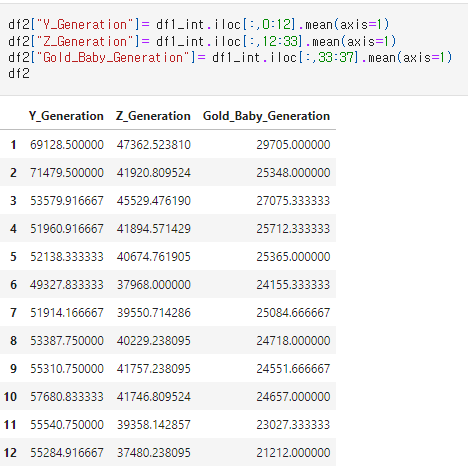Select cell value 71479.500000
The image size is (468, 472).
pos(67,173)
